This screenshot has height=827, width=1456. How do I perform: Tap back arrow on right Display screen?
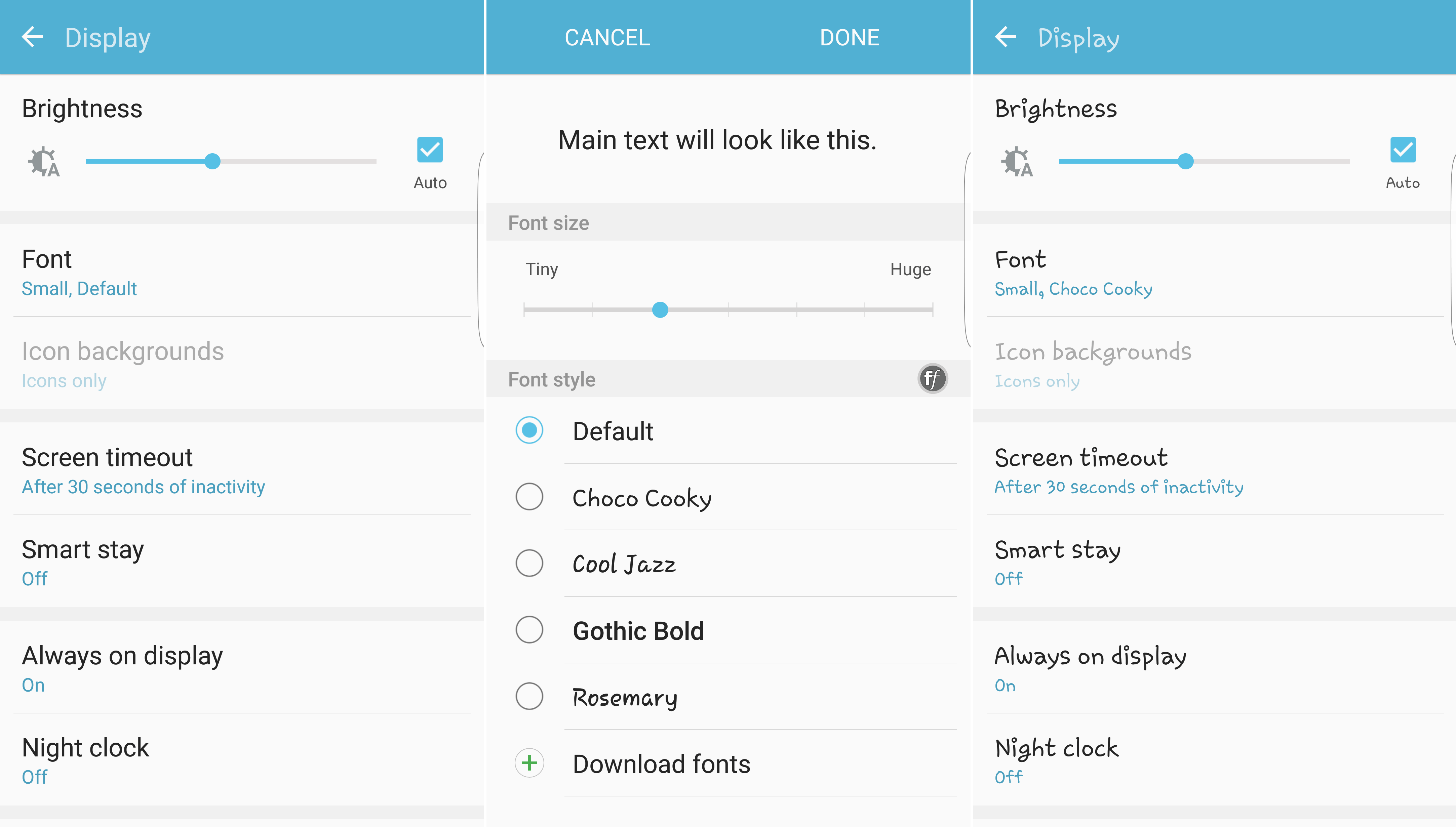pyautogui.click(x=1006, y=38)
